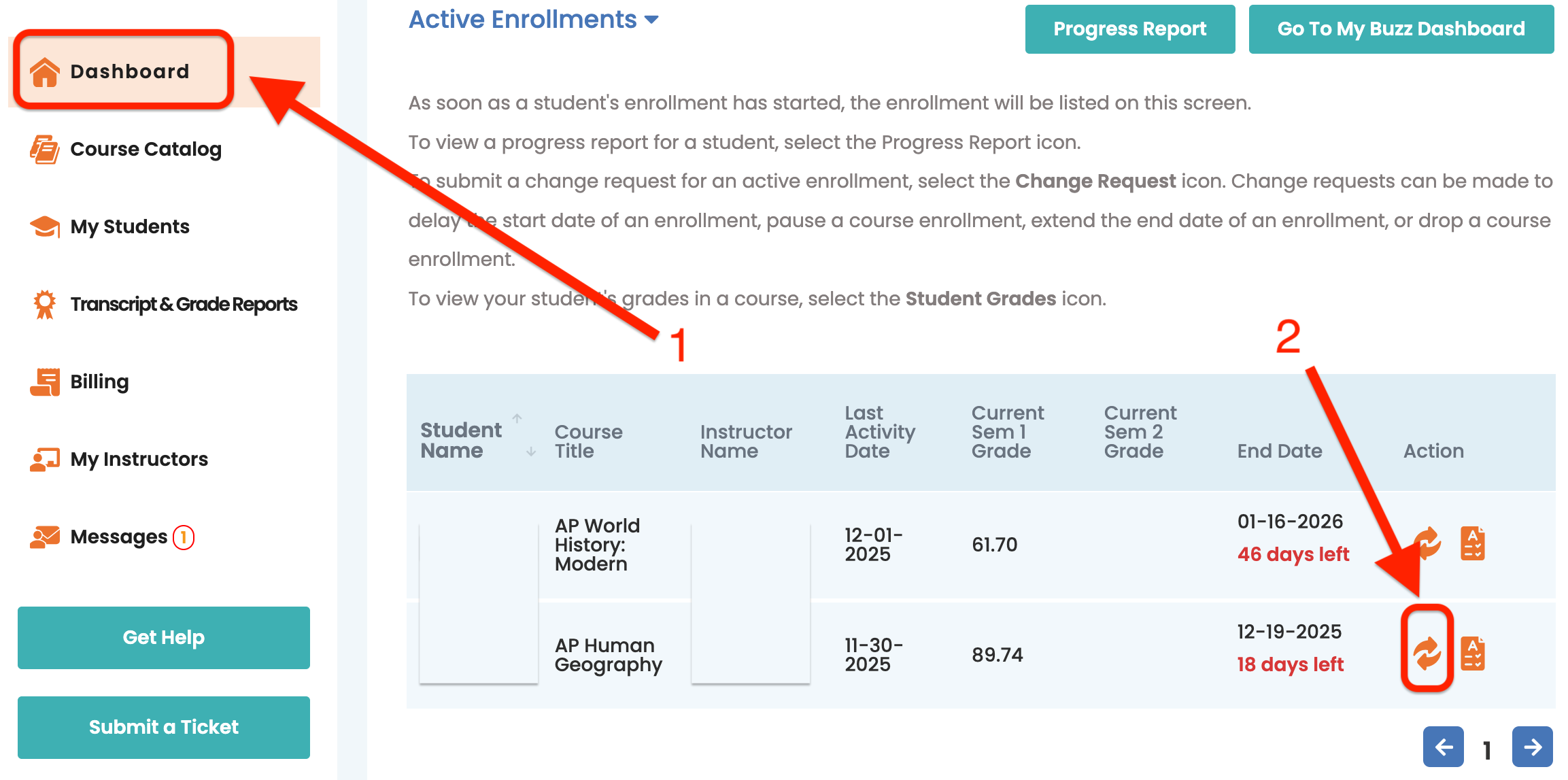1568x780 pixels.
Task: Click the My Instructors icon
Action: click(45, 460)
